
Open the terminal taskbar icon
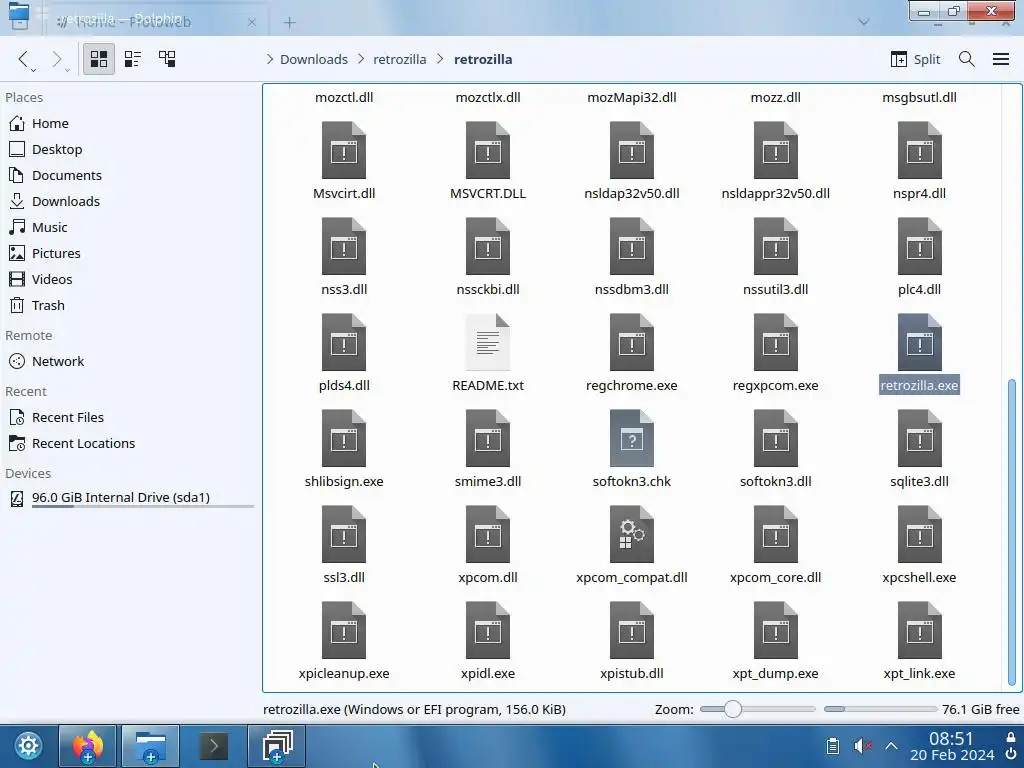[214, 746]
